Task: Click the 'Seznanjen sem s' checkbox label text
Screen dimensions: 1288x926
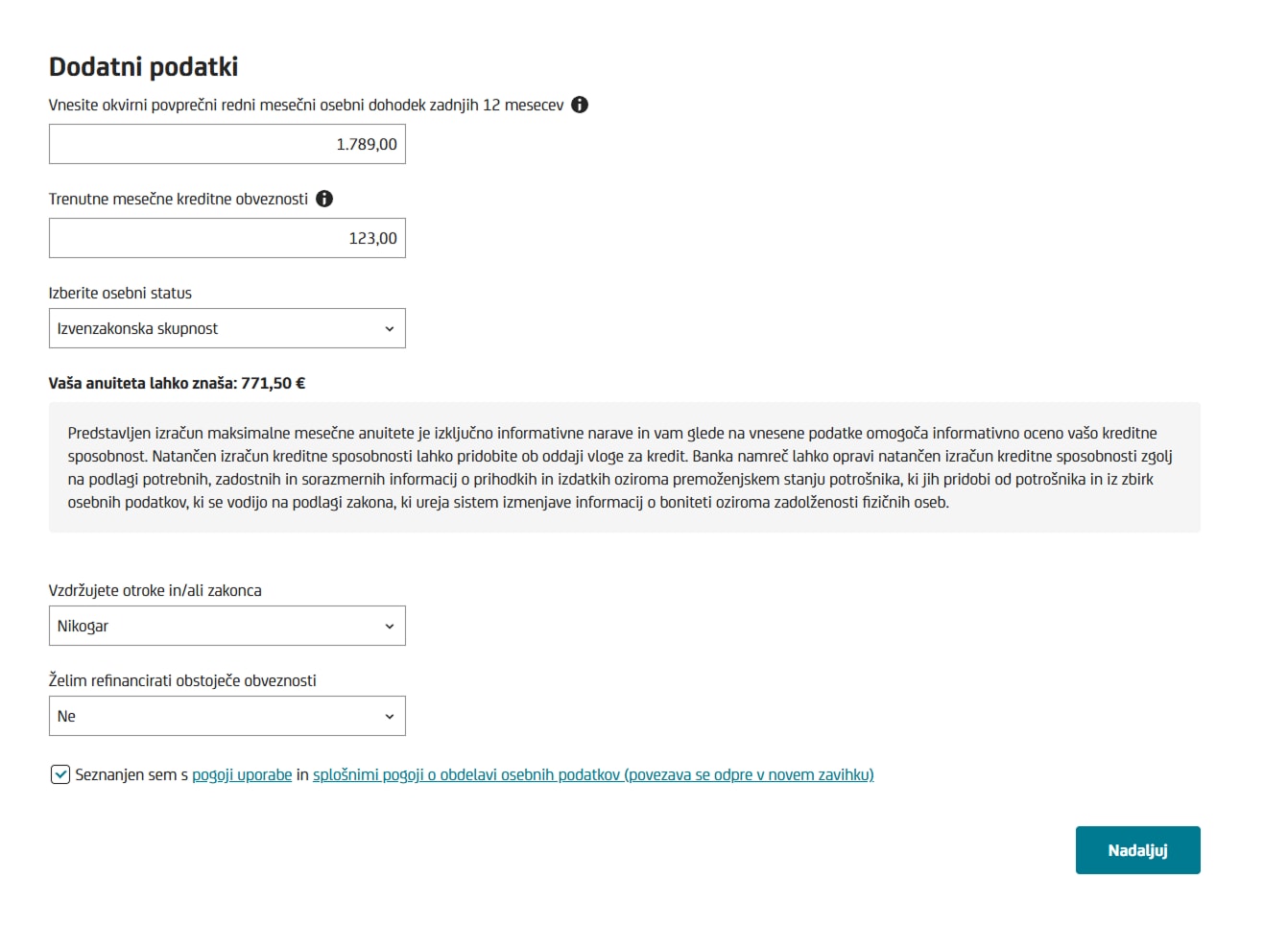Action: (131, 774)
